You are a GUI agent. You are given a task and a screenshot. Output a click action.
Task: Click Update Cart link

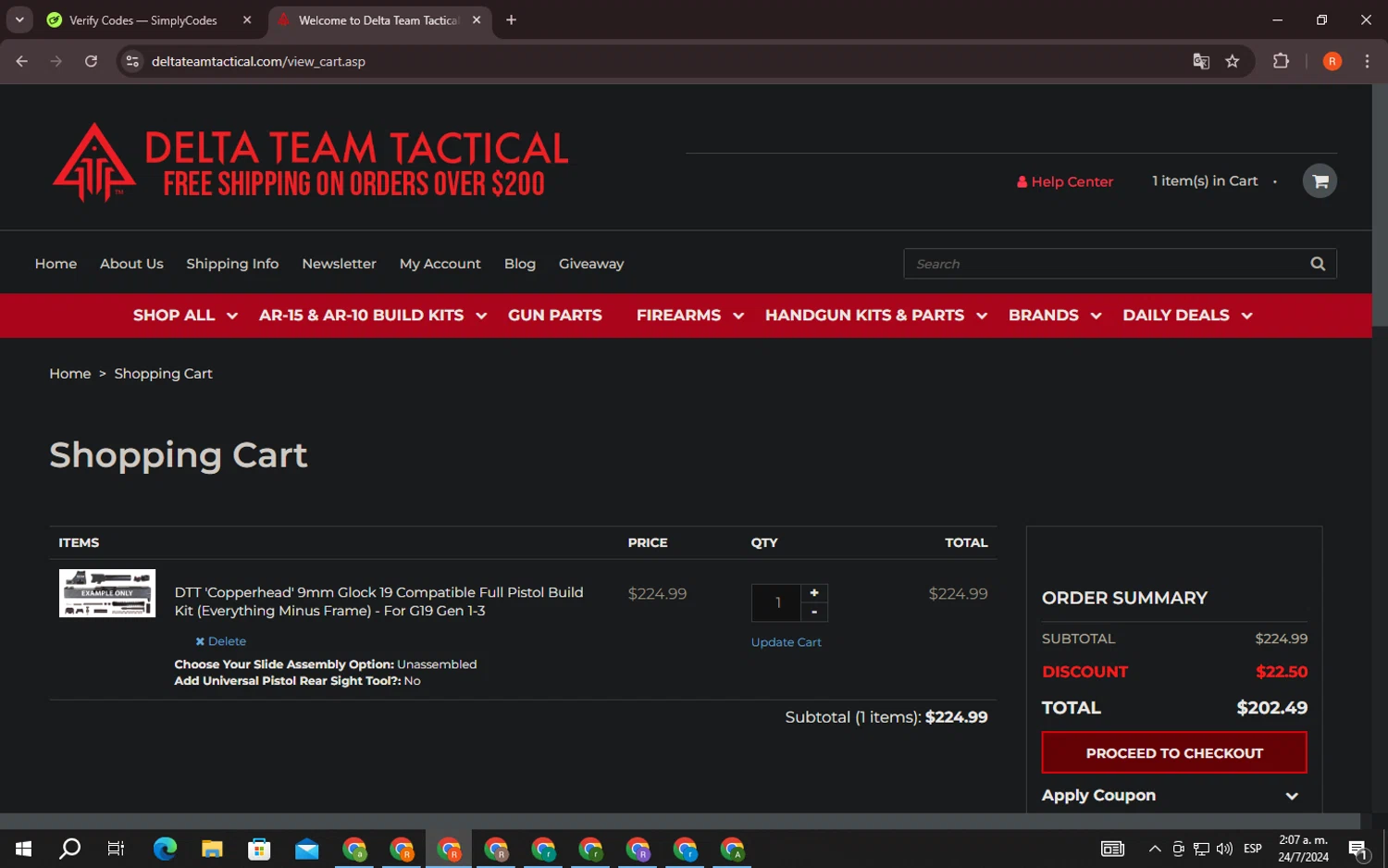click(786, 642)
